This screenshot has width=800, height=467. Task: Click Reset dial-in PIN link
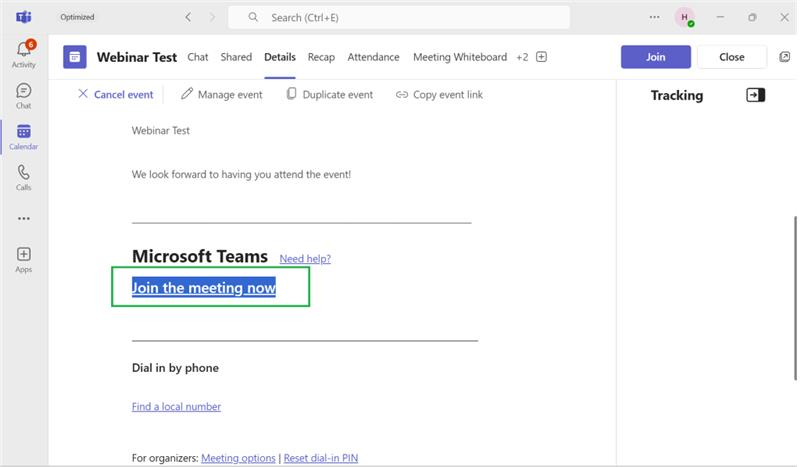click(321, 458)
